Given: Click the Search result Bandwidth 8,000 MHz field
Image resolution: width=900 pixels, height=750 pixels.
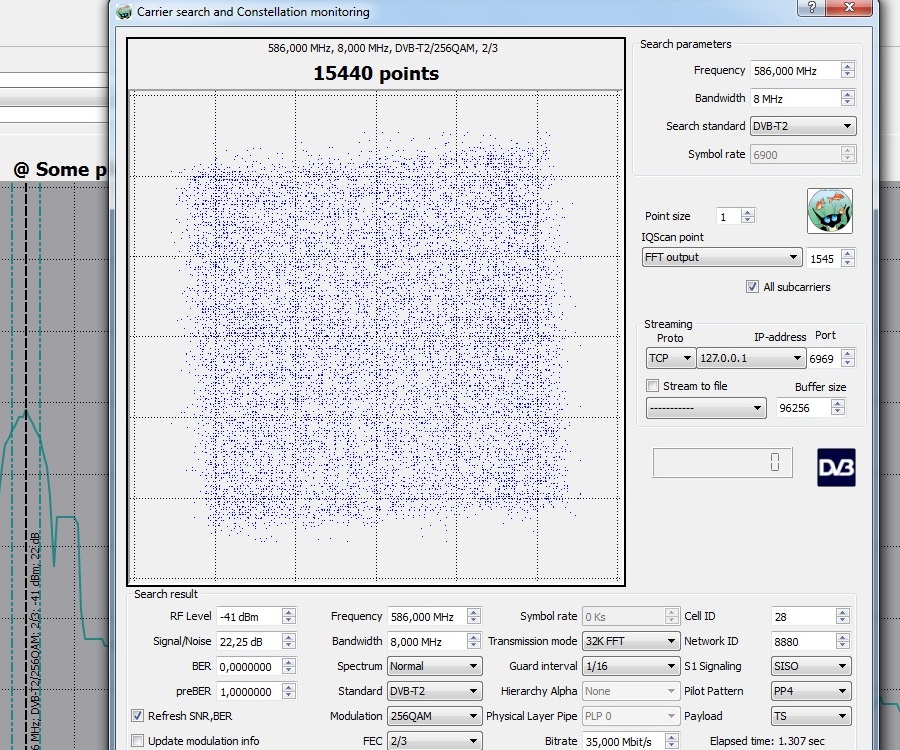Looking at the screenshot, I should pyautogui.click(x=428, y=642).
